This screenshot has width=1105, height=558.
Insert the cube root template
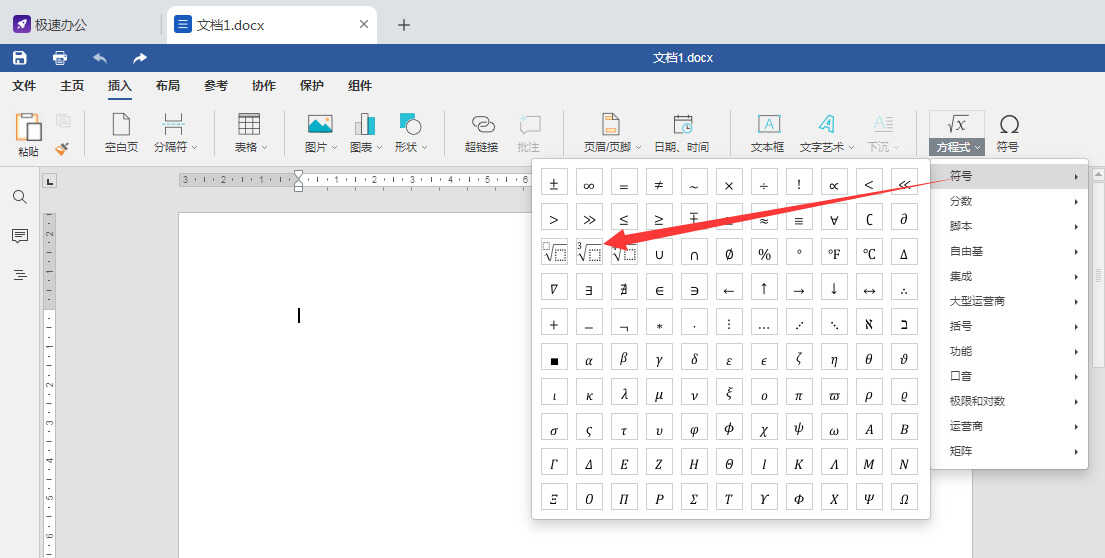589,252
